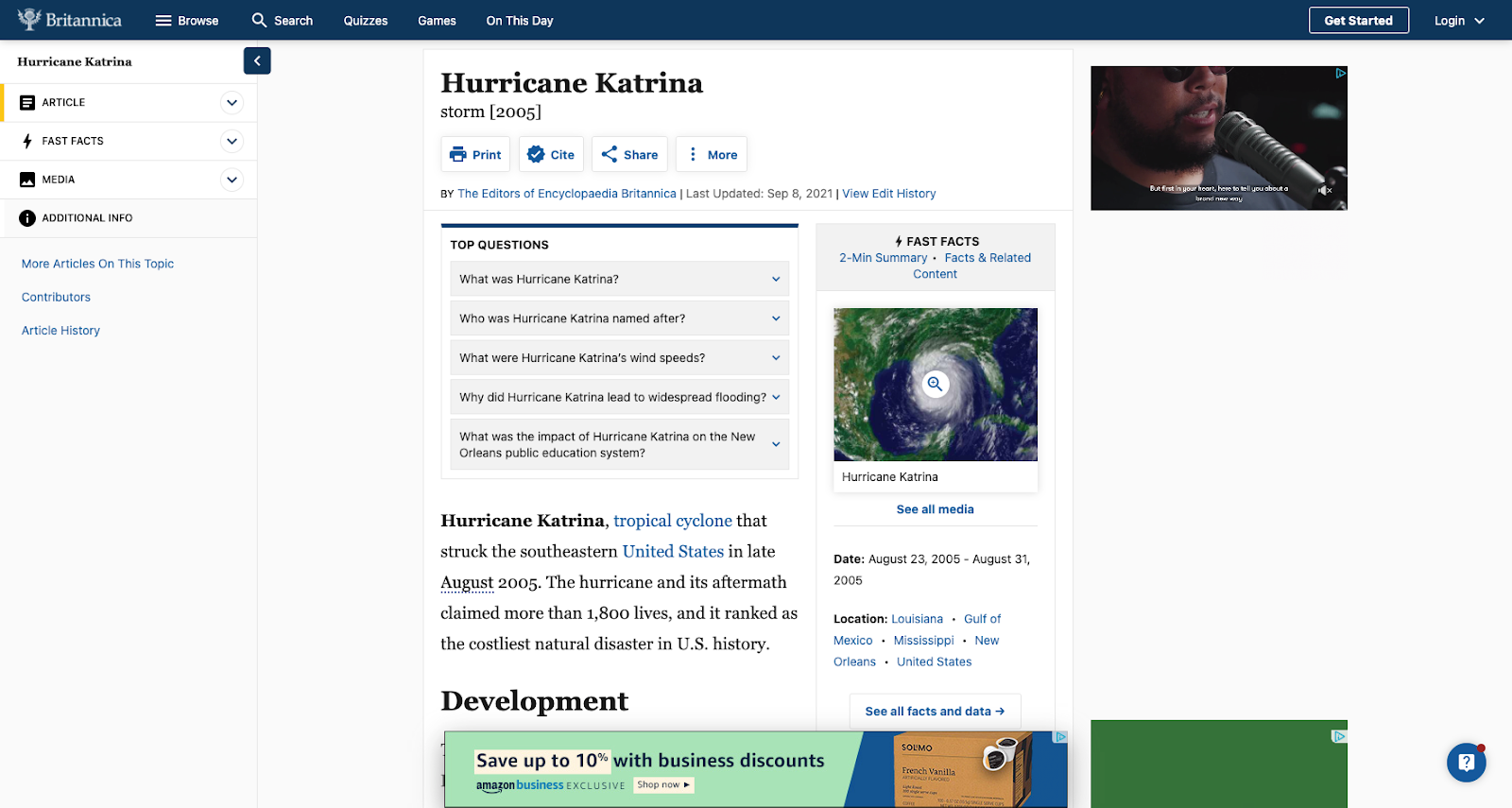Click the Search magnifier icon

click(x=259, y=20)
